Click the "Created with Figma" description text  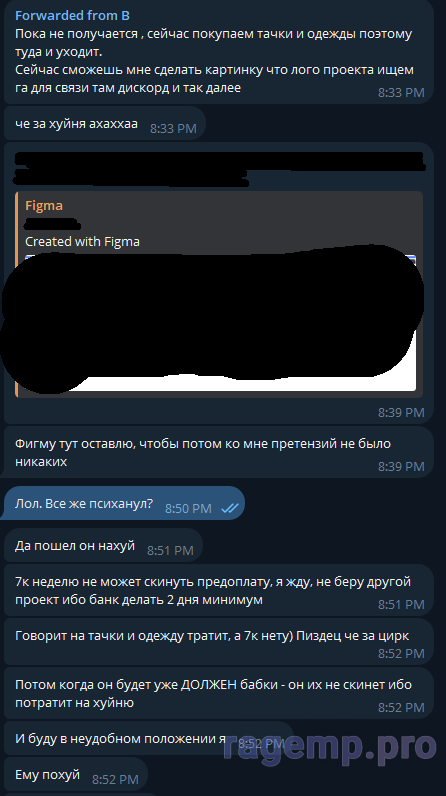coord(82,242)
